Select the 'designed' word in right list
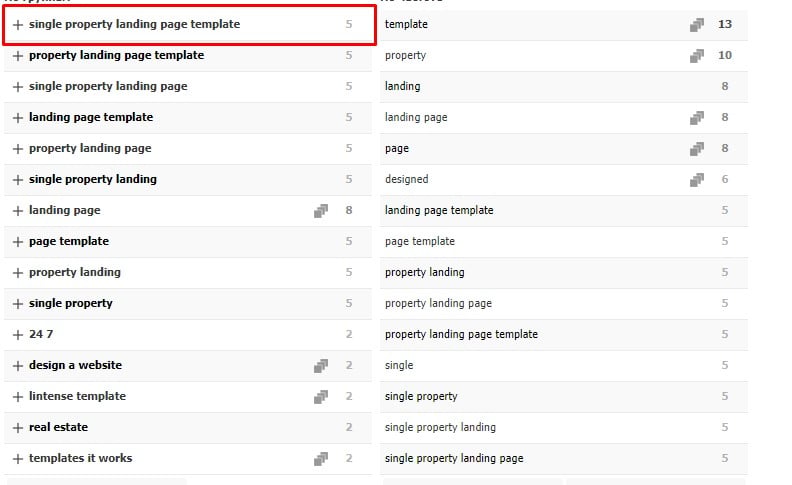The height and width of the screenshot is (485, 792). [406, 179]
